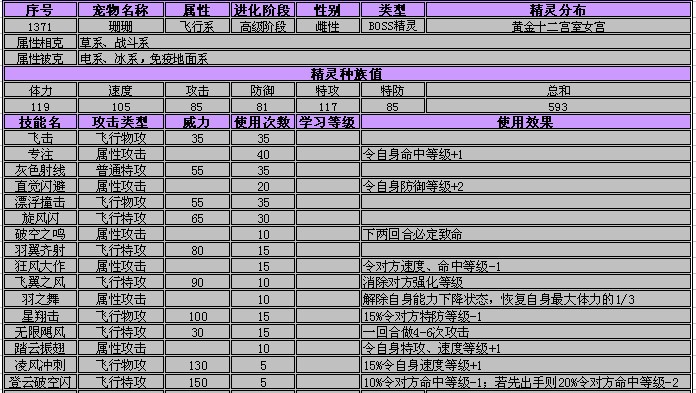696x393 pixels.
Task: Click the skill name 飞击
Action: click(x=40, y=138)
